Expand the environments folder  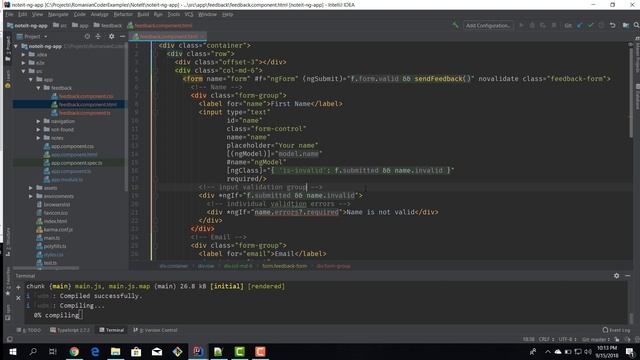[x=31, y=196]
